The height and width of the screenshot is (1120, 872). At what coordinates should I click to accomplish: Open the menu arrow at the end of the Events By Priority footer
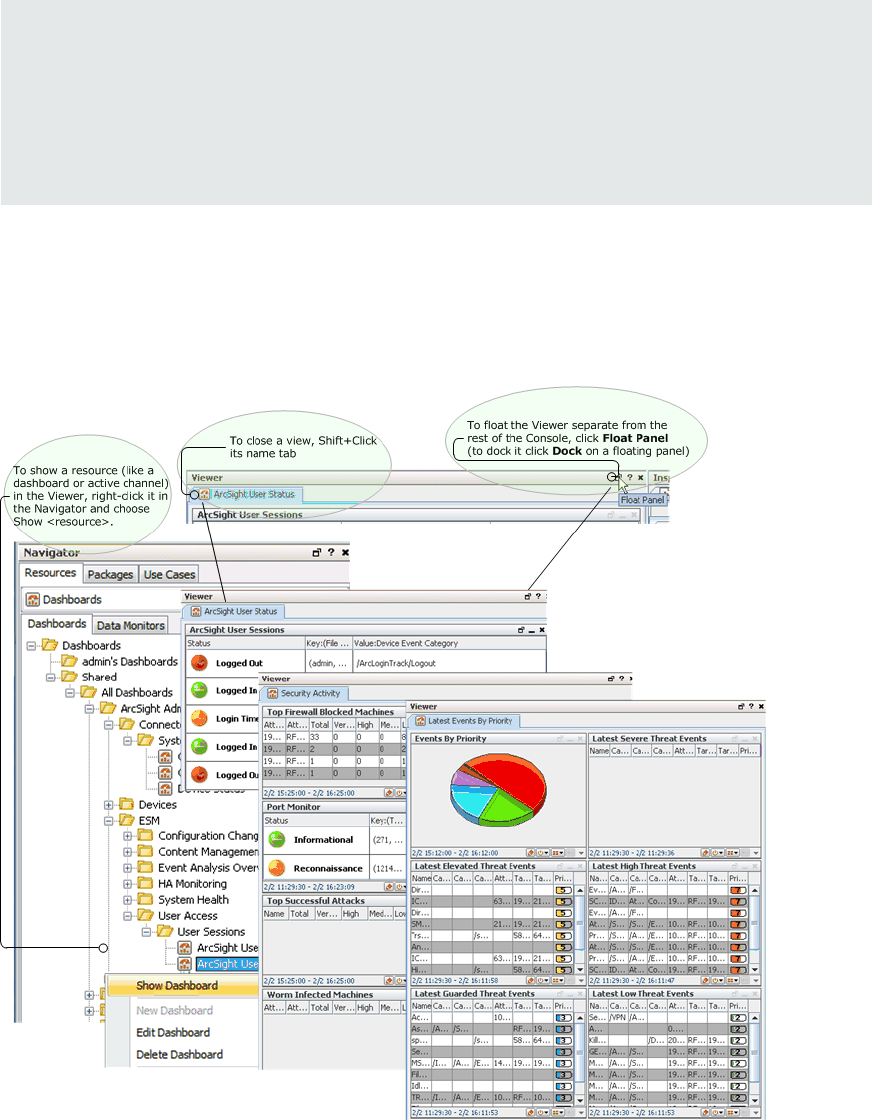(581, 853)
